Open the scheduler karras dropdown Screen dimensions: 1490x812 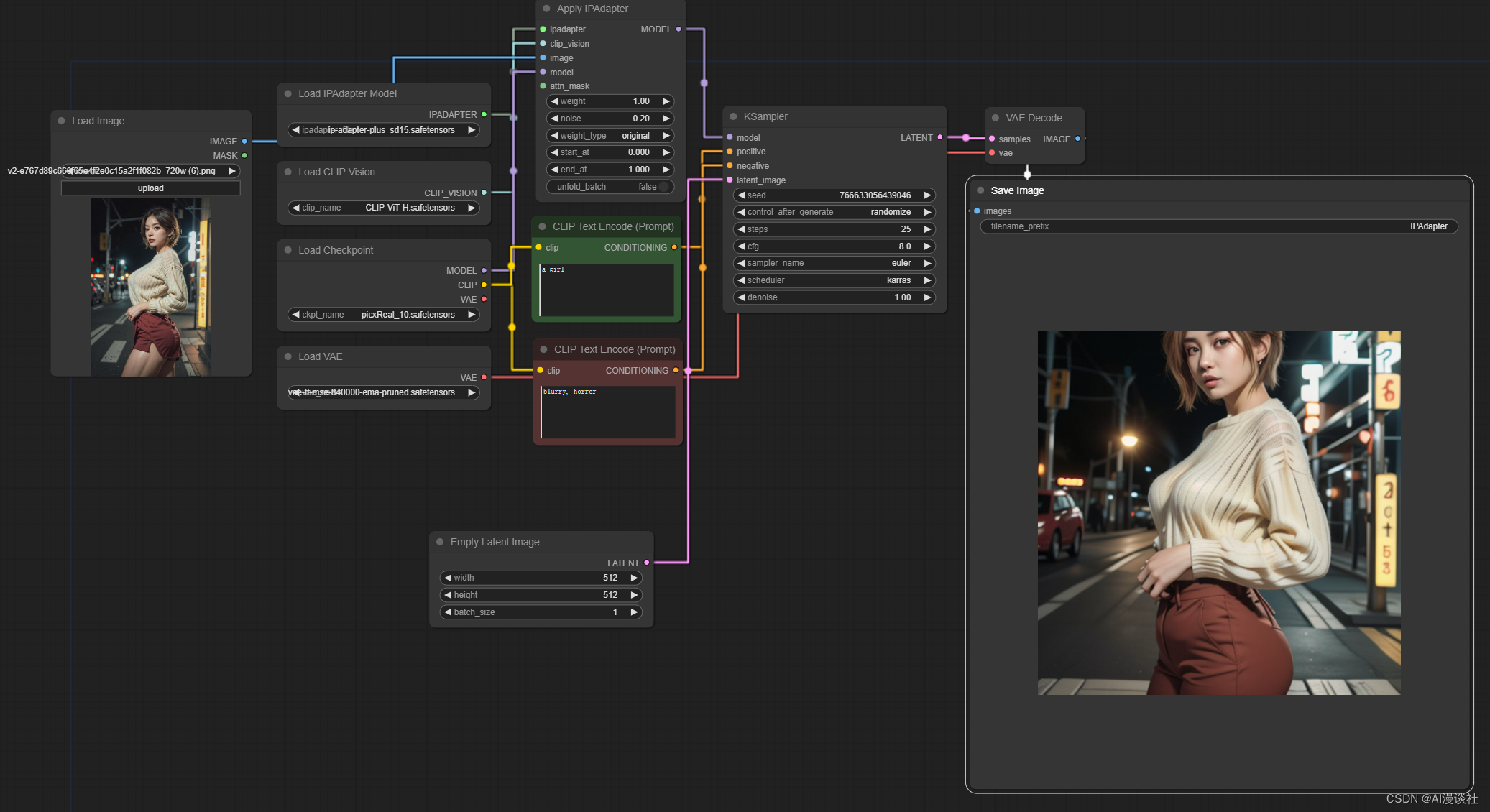coord(834,280)
